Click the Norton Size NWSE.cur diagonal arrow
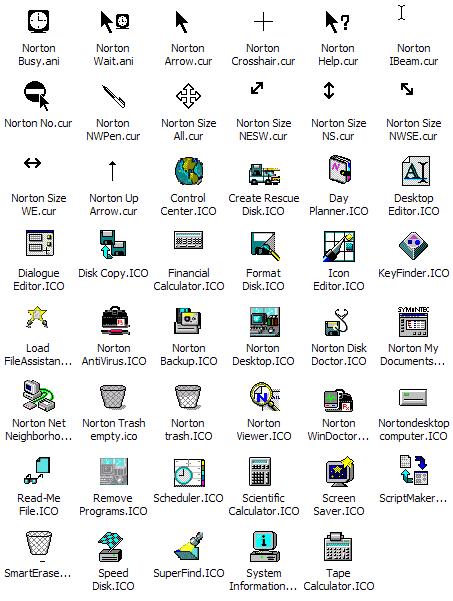The image size is (453, 601). (x=407, y=89)
